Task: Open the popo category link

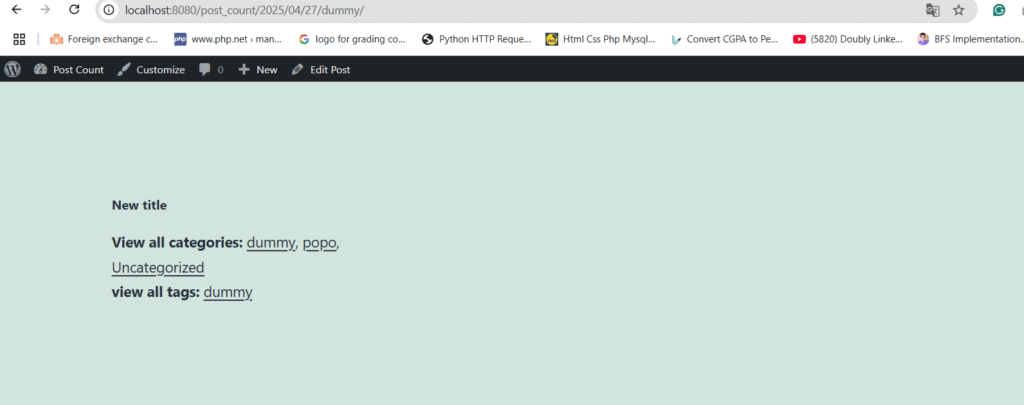Action: tap(319, 243)
